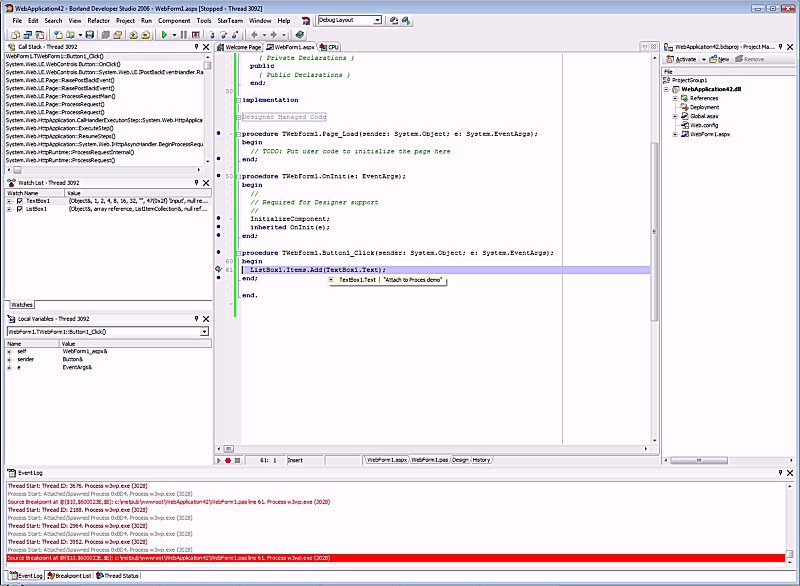Image resolution: width=800 pixels, height=586 pixels.
Task: Switch to the Design bottom tab
Action: pos(460,460)
